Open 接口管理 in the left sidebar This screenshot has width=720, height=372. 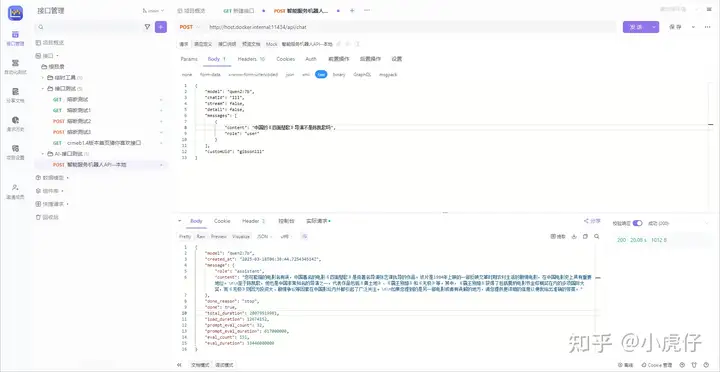(x=16, y=38)
